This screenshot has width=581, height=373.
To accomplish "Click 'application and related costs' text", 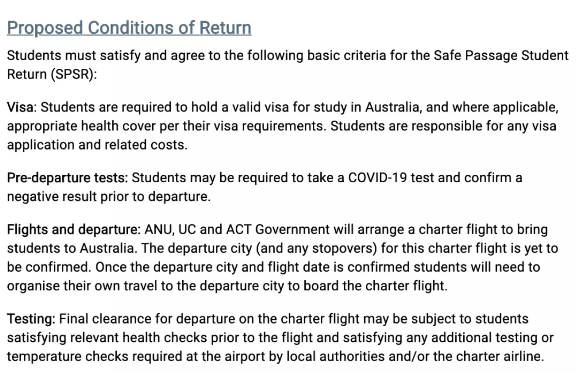I will [x=97, y=145].
